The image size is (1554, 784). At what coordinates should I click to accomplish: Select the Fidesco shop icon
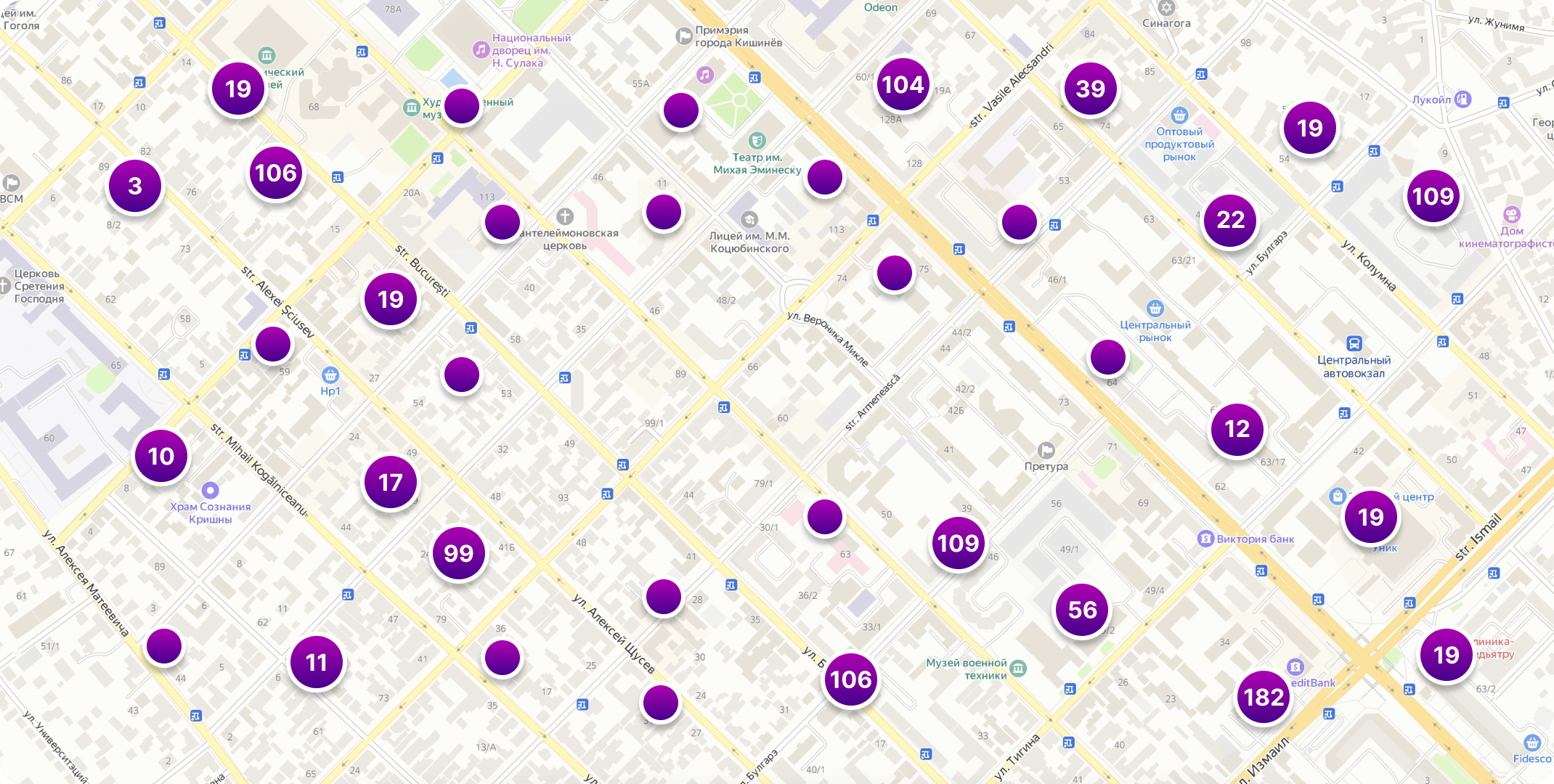click(x=1532, y=743)
